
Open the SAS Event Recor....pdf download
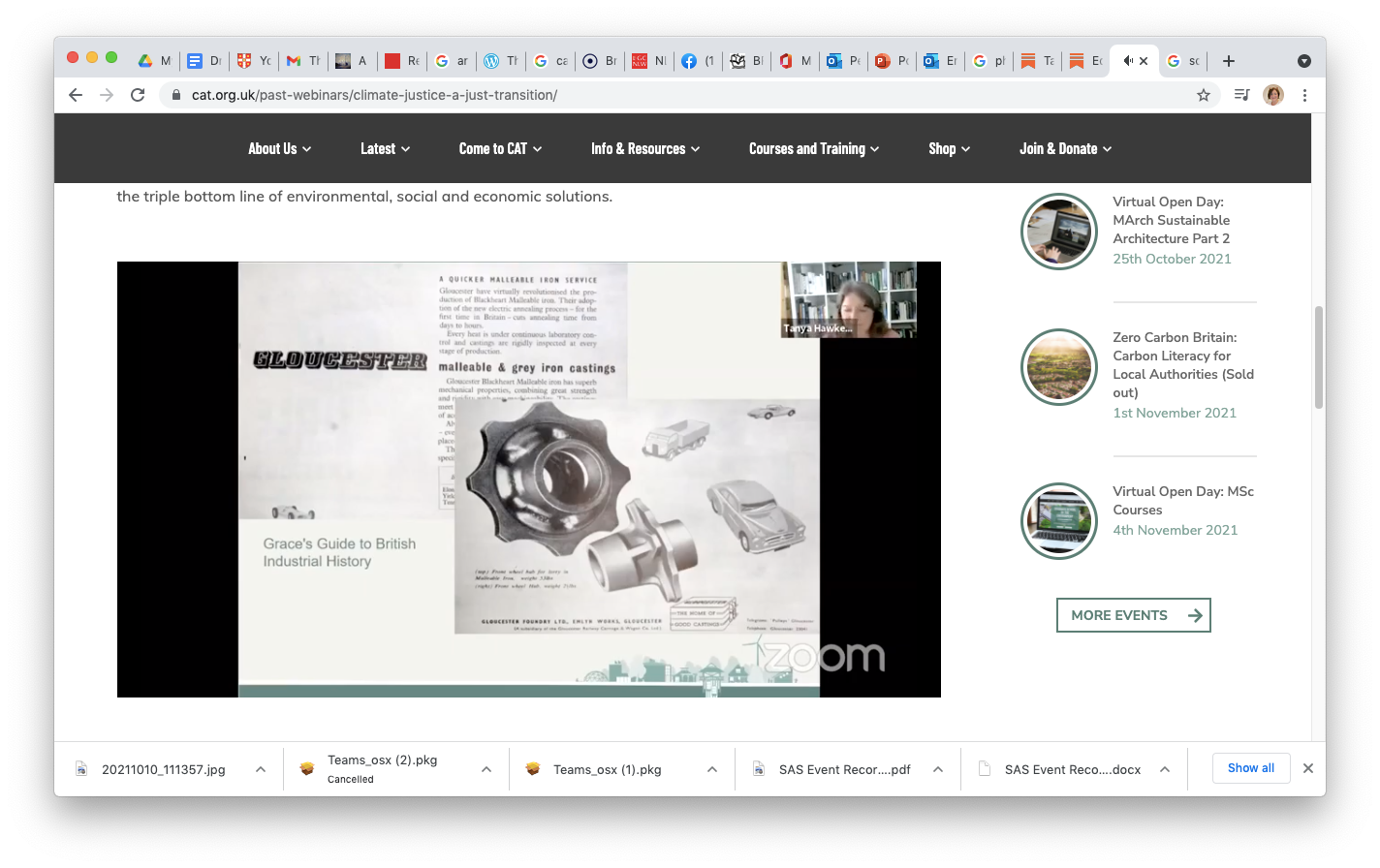point(845,769)
